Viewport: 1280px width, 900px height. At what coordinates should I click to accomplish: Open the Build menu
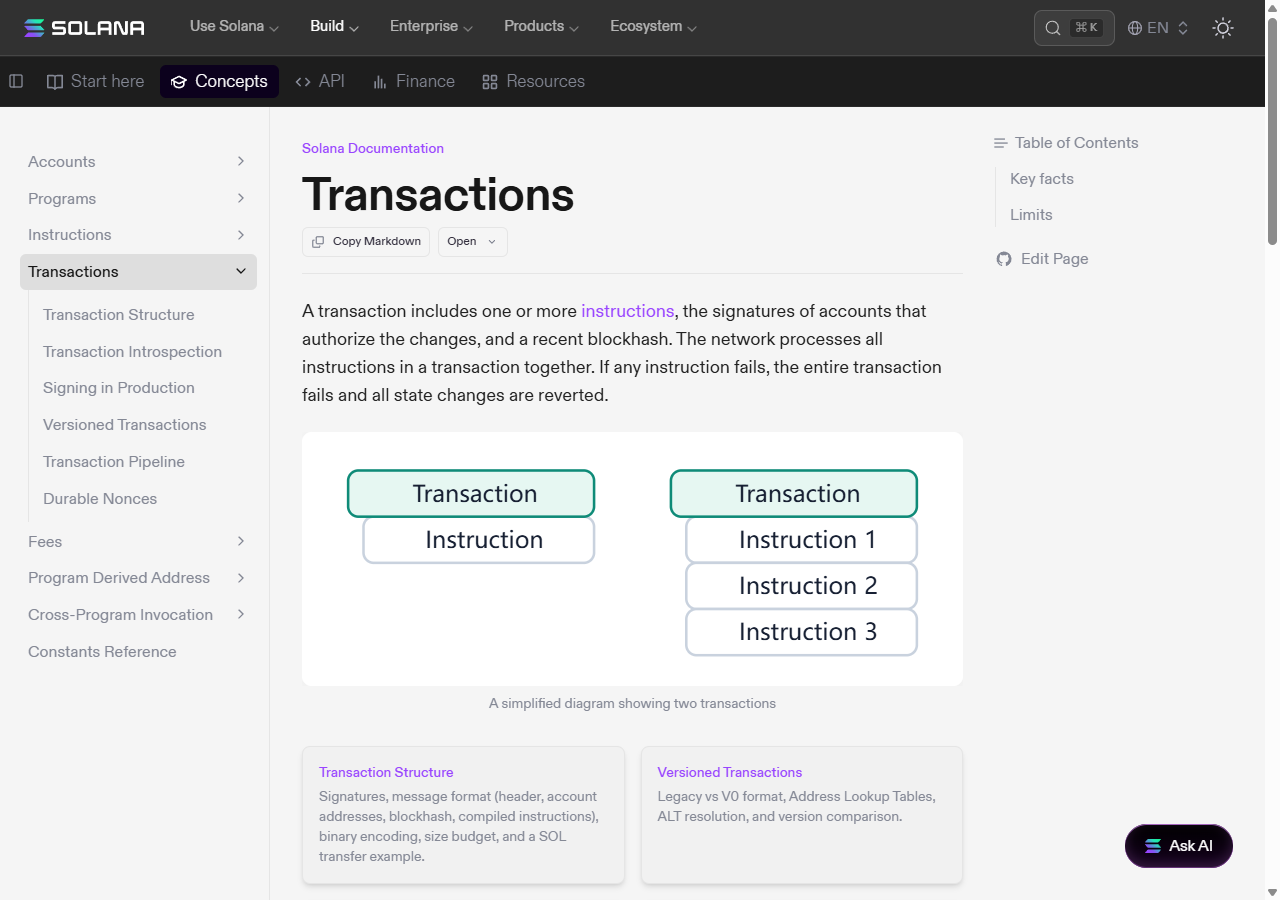(x=334, y=27)
